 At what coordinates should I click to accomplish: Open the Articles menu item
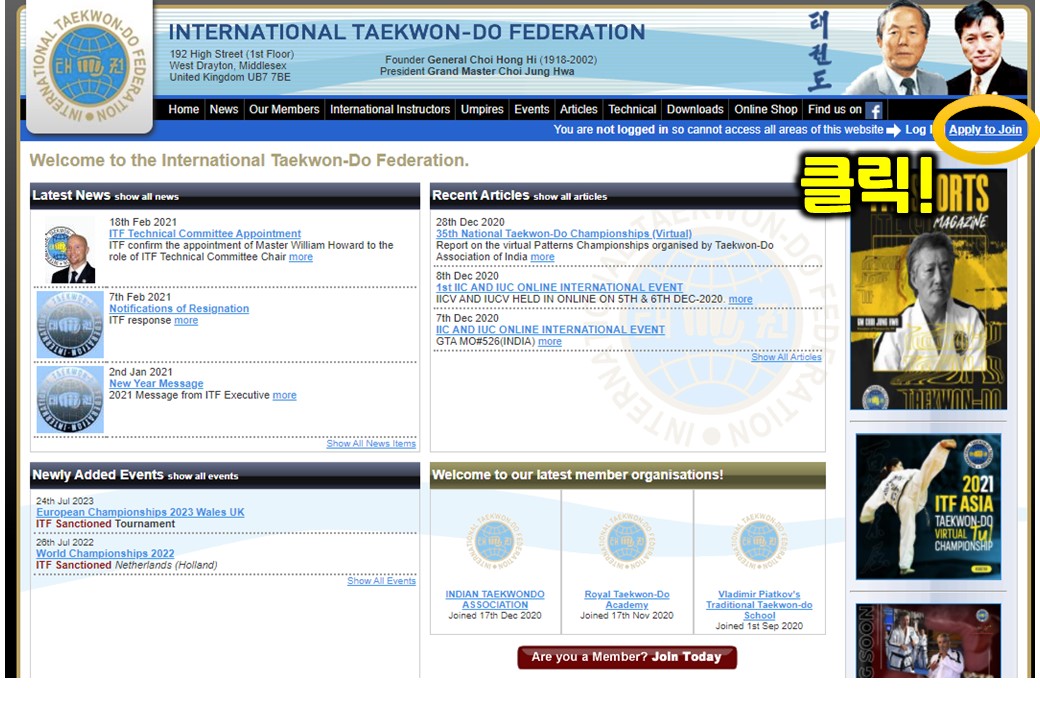(x=578, y=109)
